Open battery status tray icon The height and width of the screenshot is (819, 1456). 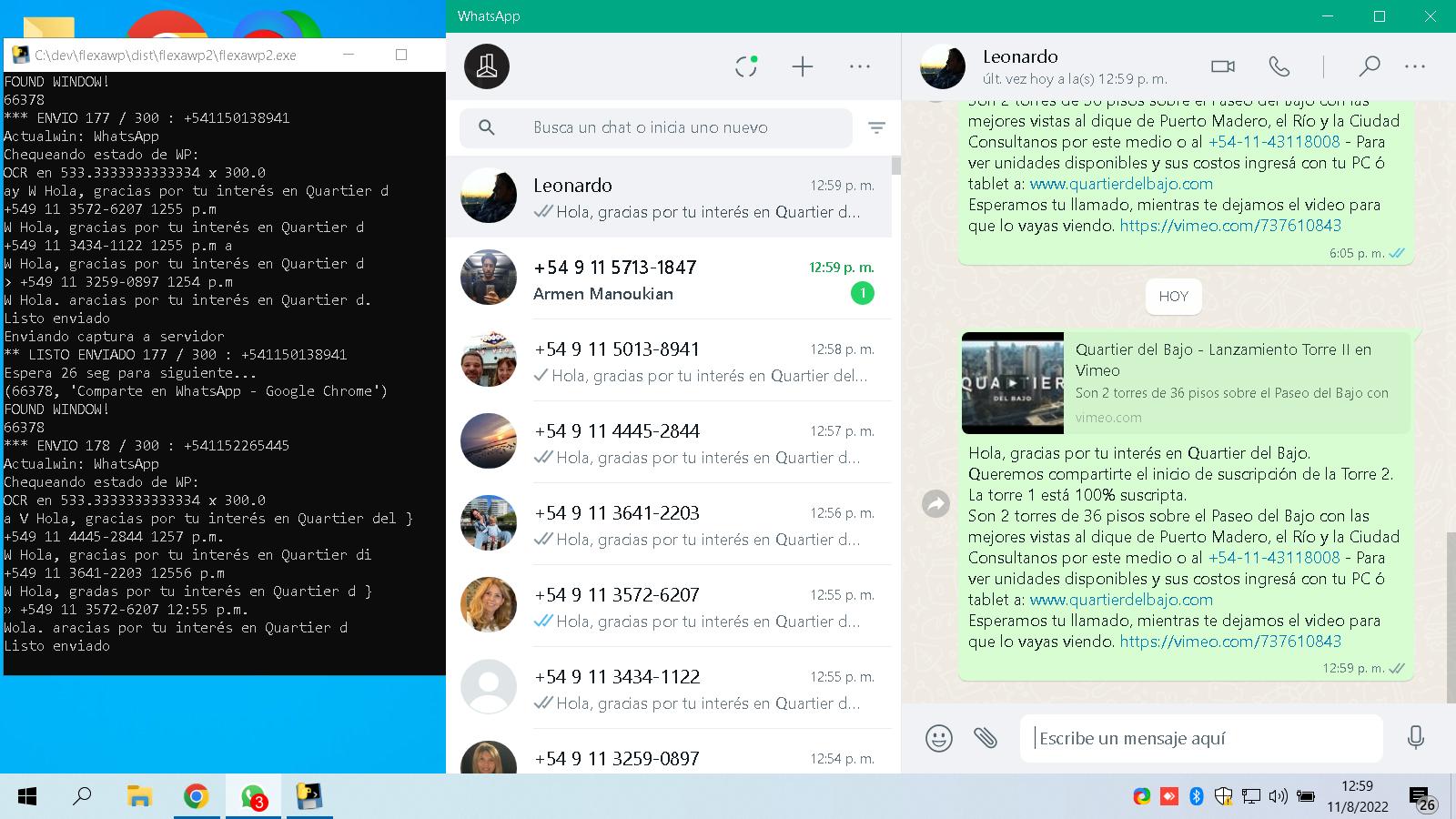1306,797
